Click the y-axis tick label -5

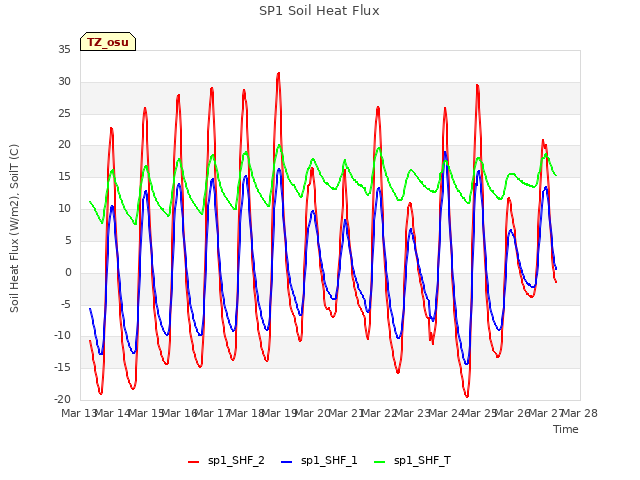click(66, 304)
